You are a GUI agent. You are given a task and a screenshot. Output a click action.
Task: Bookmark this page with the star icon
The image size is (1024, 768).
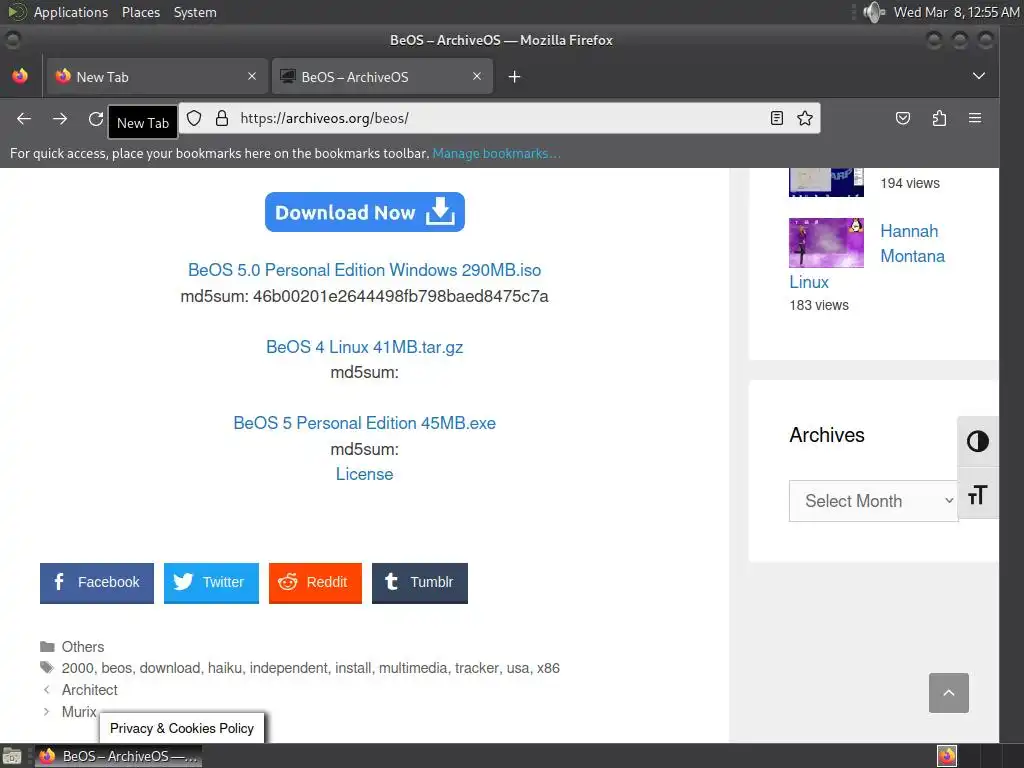pyautogui.click(x=805, y=118)
